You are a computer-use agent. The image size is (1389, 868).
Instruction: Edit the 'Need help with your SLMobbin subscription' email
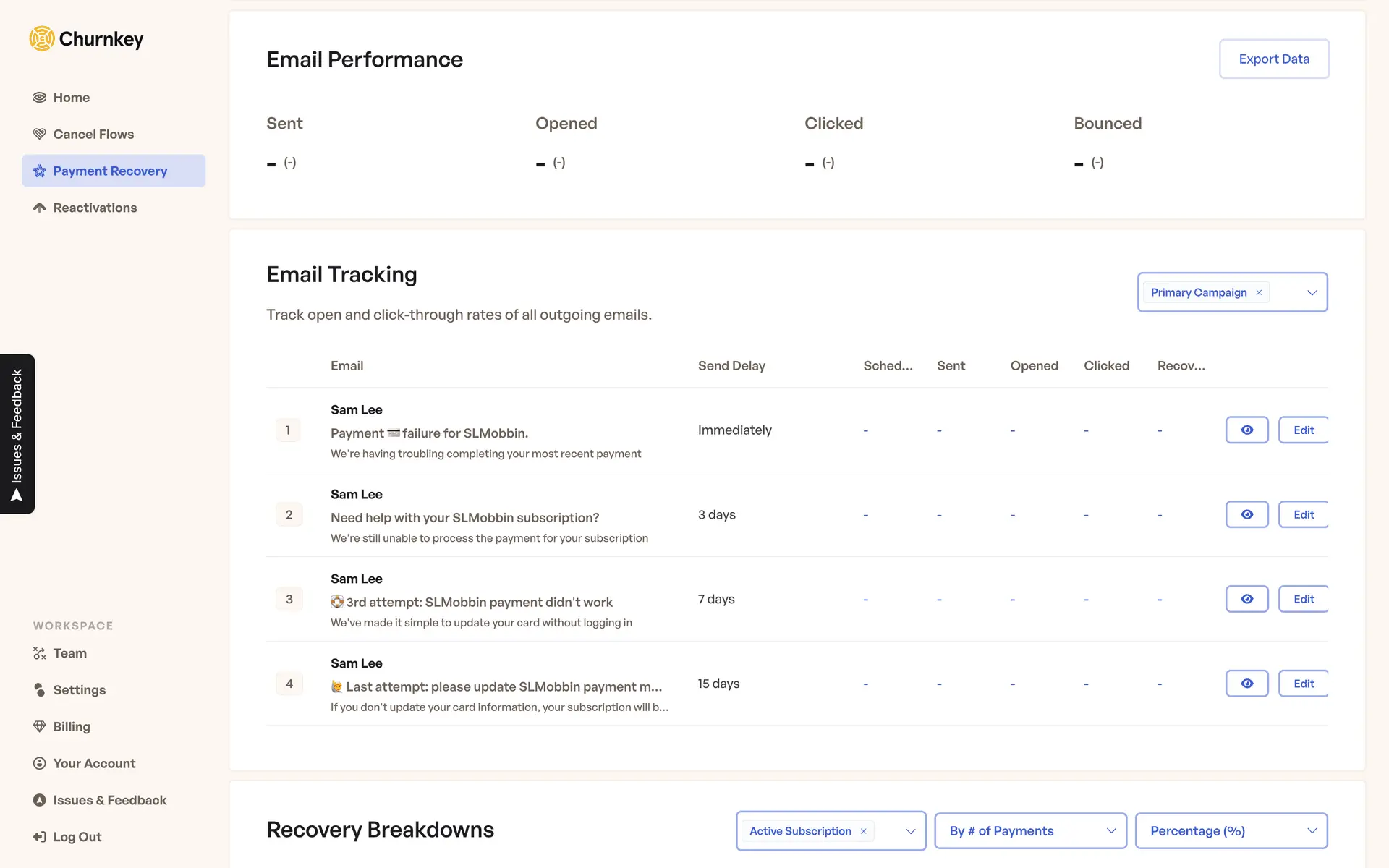point(1303,515)
